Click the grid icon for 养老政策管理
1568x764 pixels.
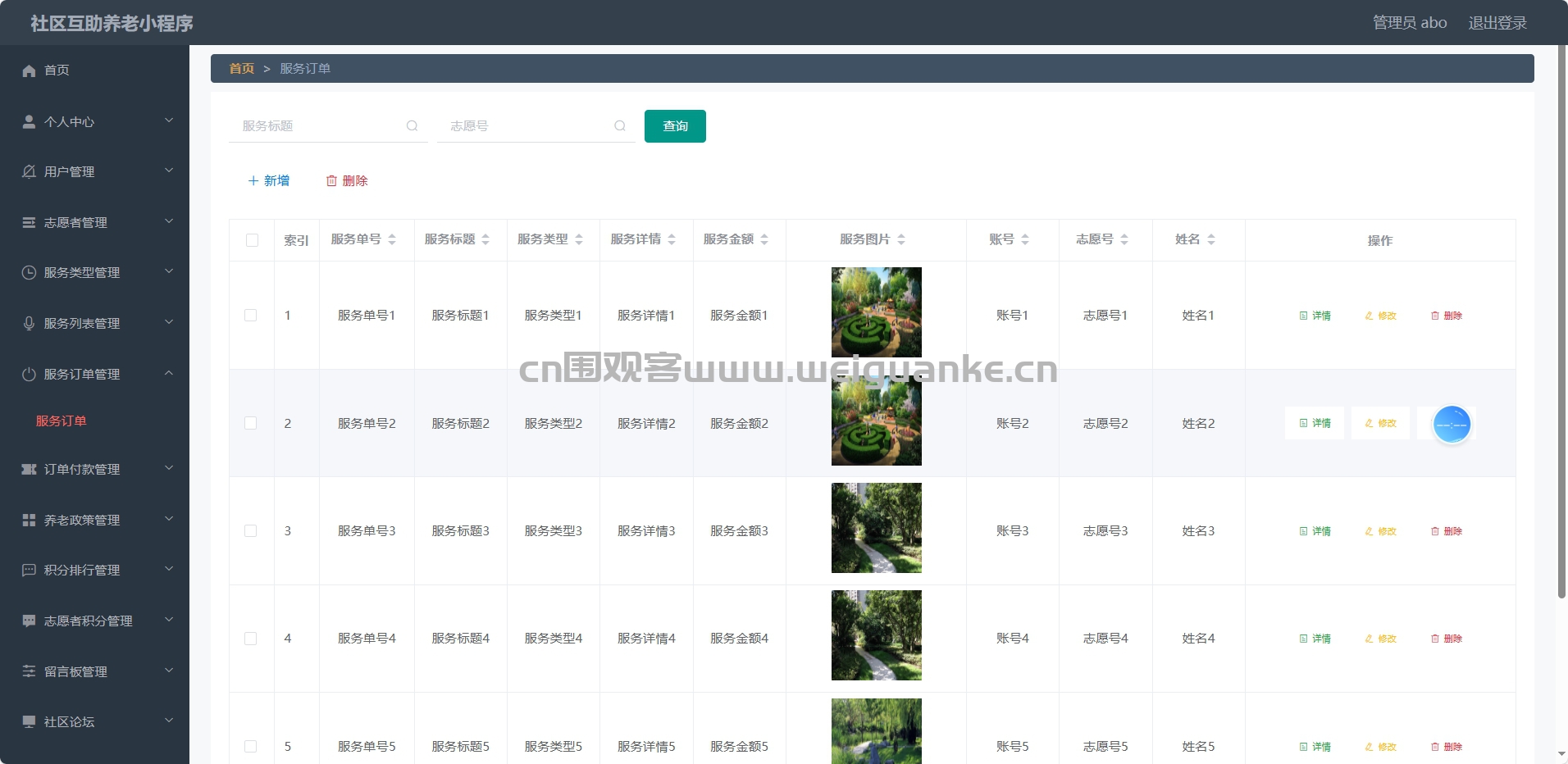tap(29, 520)
